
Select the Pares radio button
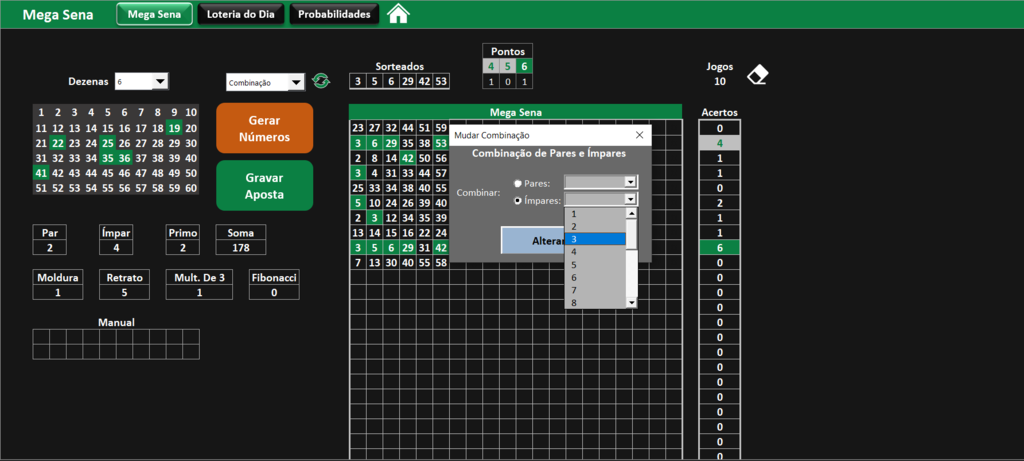518,183
